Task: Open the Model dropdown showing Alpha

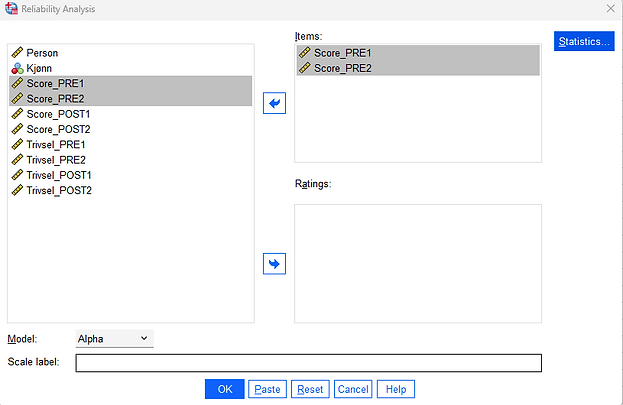Action: click(114, 339)
